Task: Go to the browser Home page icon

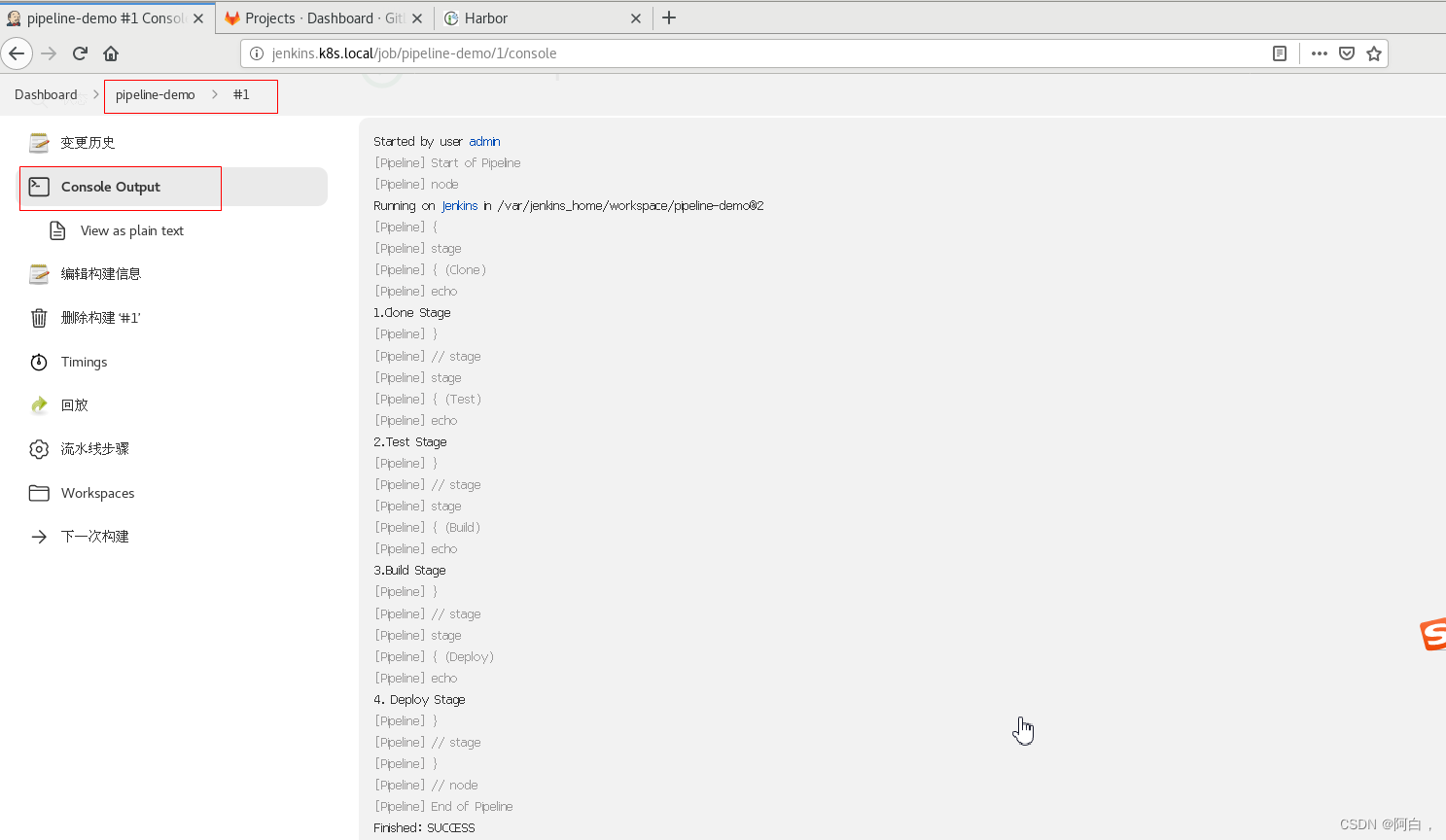Action: coord(111,53)
